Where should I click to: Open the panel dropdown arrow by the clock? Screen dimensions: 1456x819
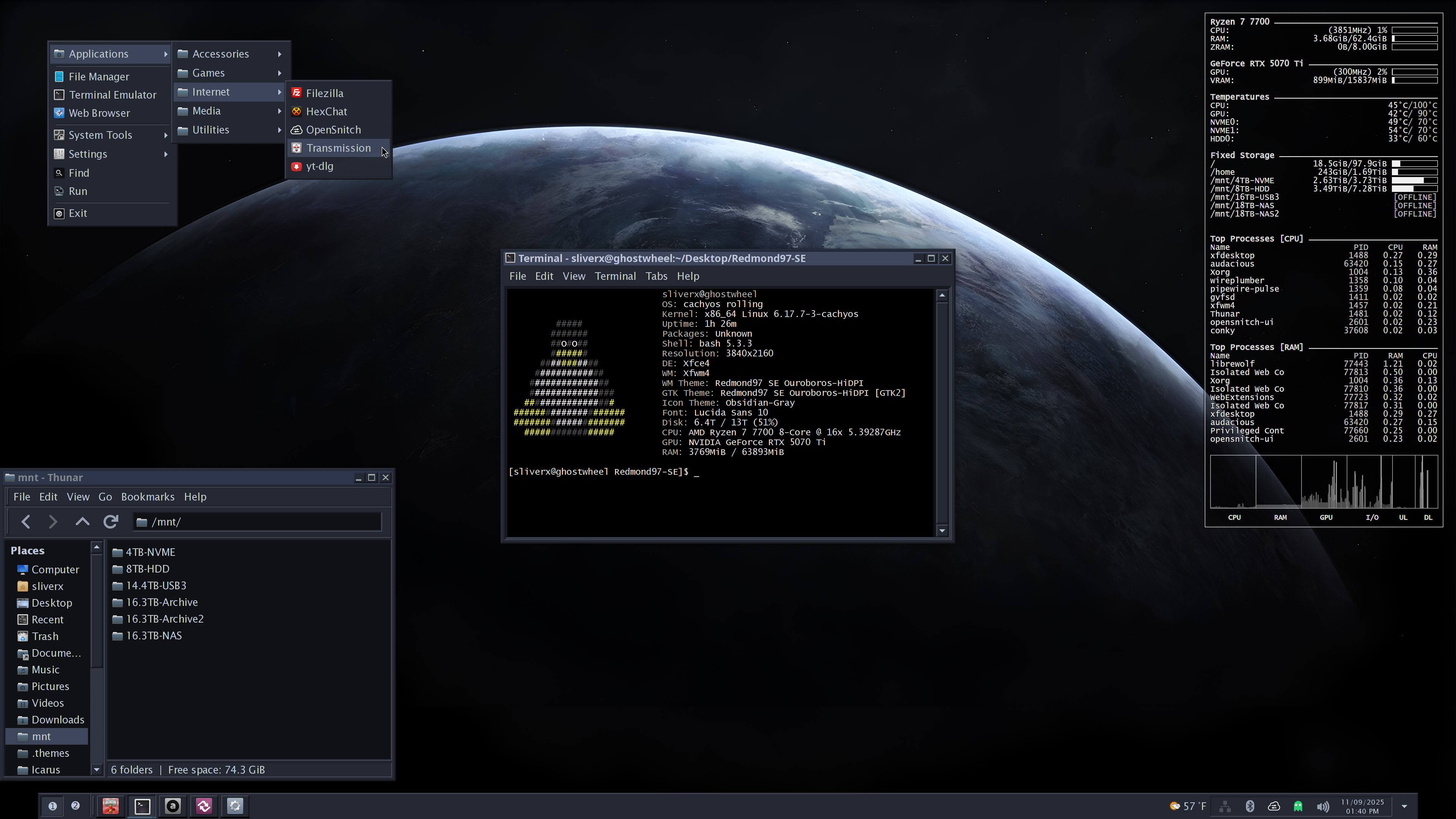1404,806
